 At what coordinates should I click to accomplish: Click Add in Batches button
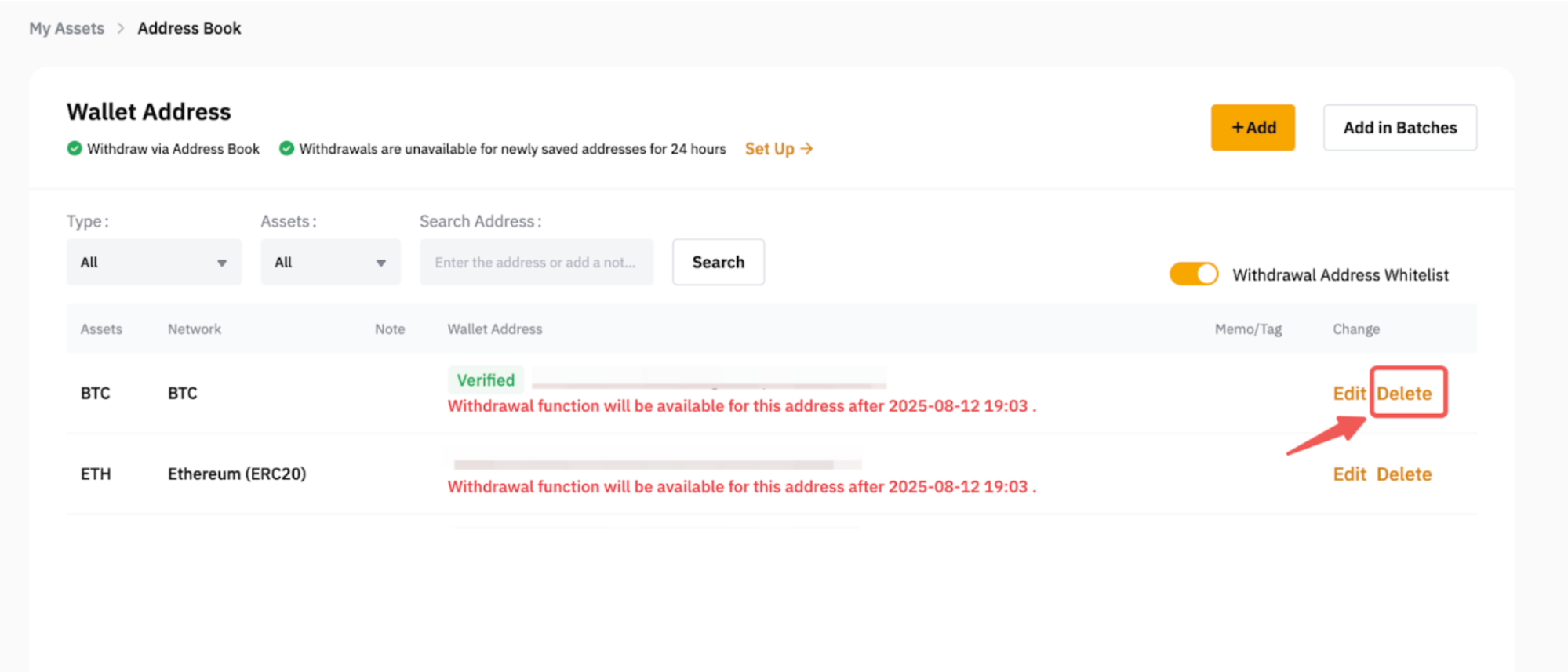point(1399,127)
